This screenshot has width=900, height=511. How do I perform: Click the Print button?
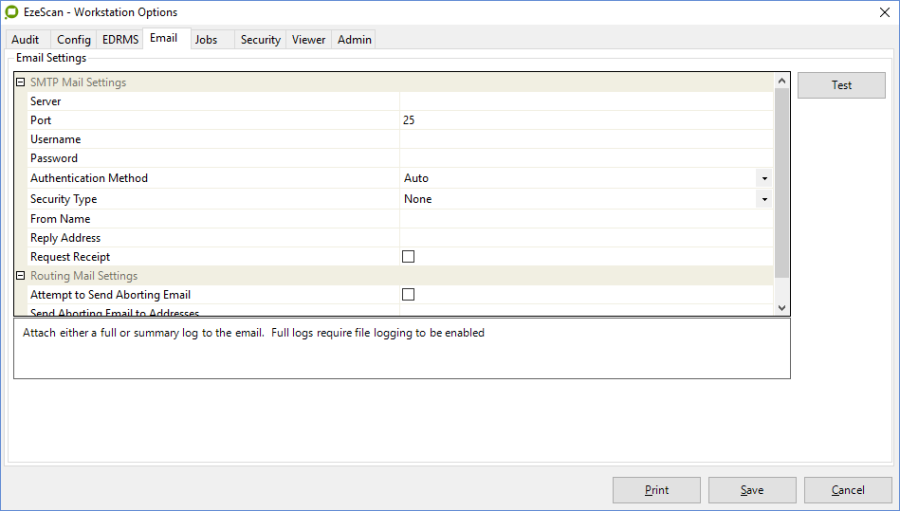656,490
